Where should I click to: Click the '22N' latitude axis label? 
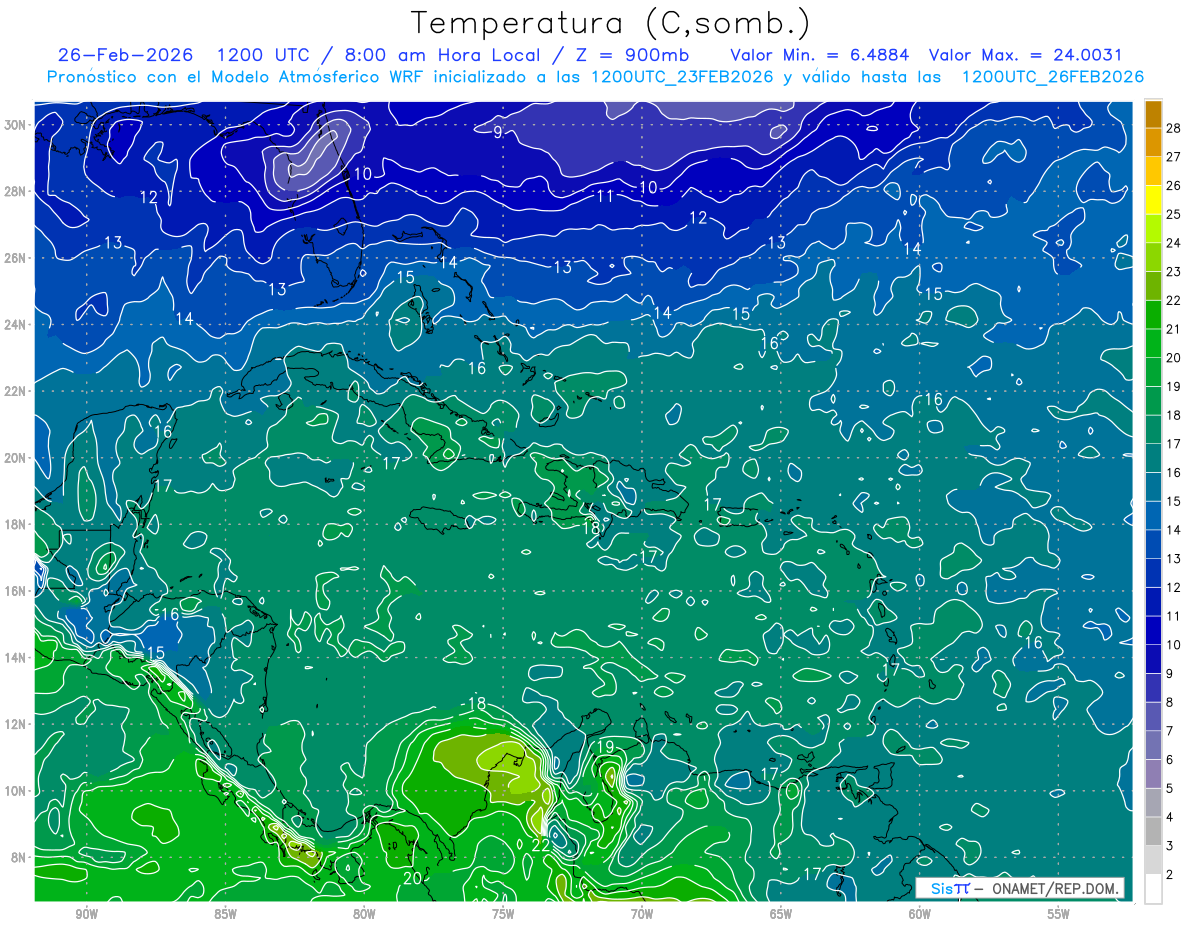tap(17, 391)
